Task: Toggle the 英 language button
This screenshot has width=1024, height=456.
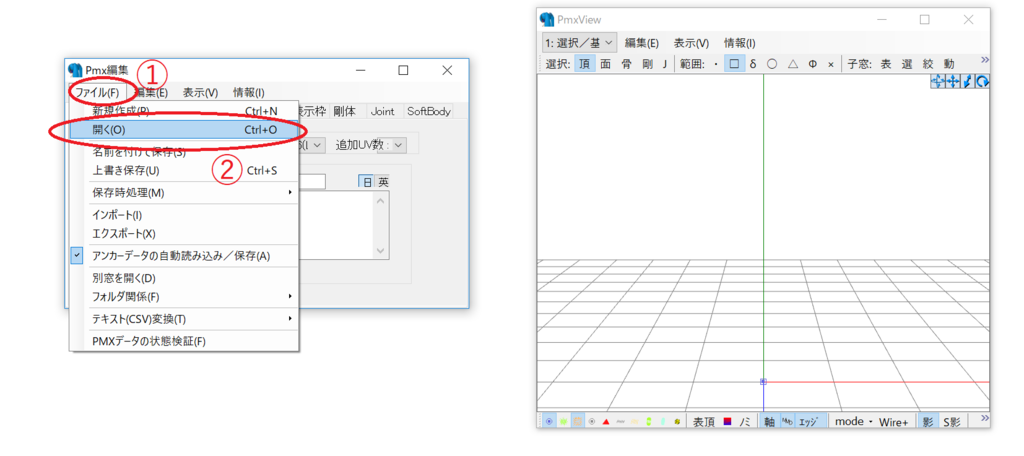Action: coord(383,182)
